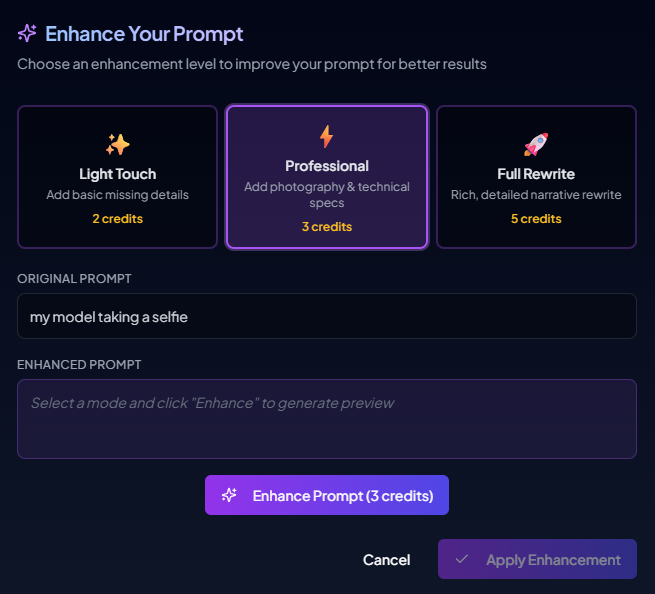Click the sparkle icon beside the dialog heading
The image size is (655, 594).
[27, 34]
